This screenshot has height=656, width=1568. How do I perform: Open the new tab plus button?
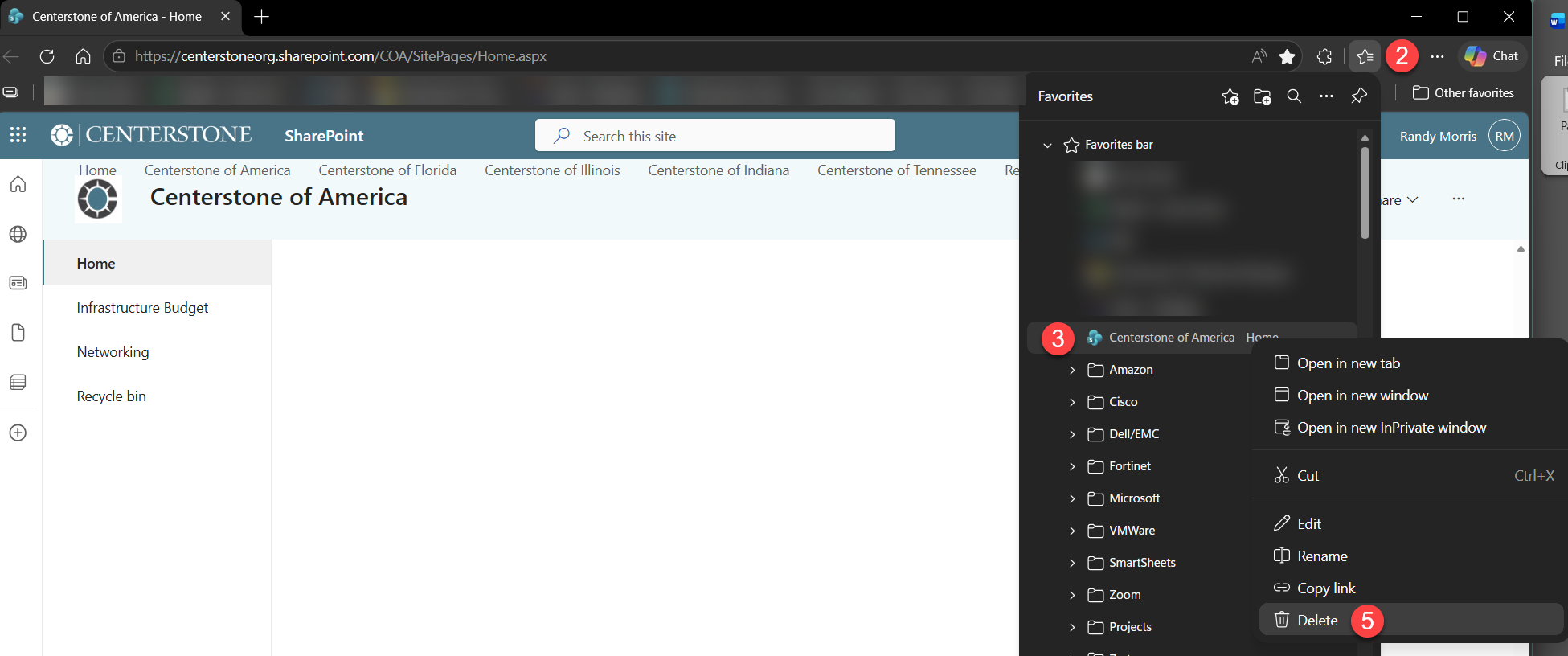261,16
